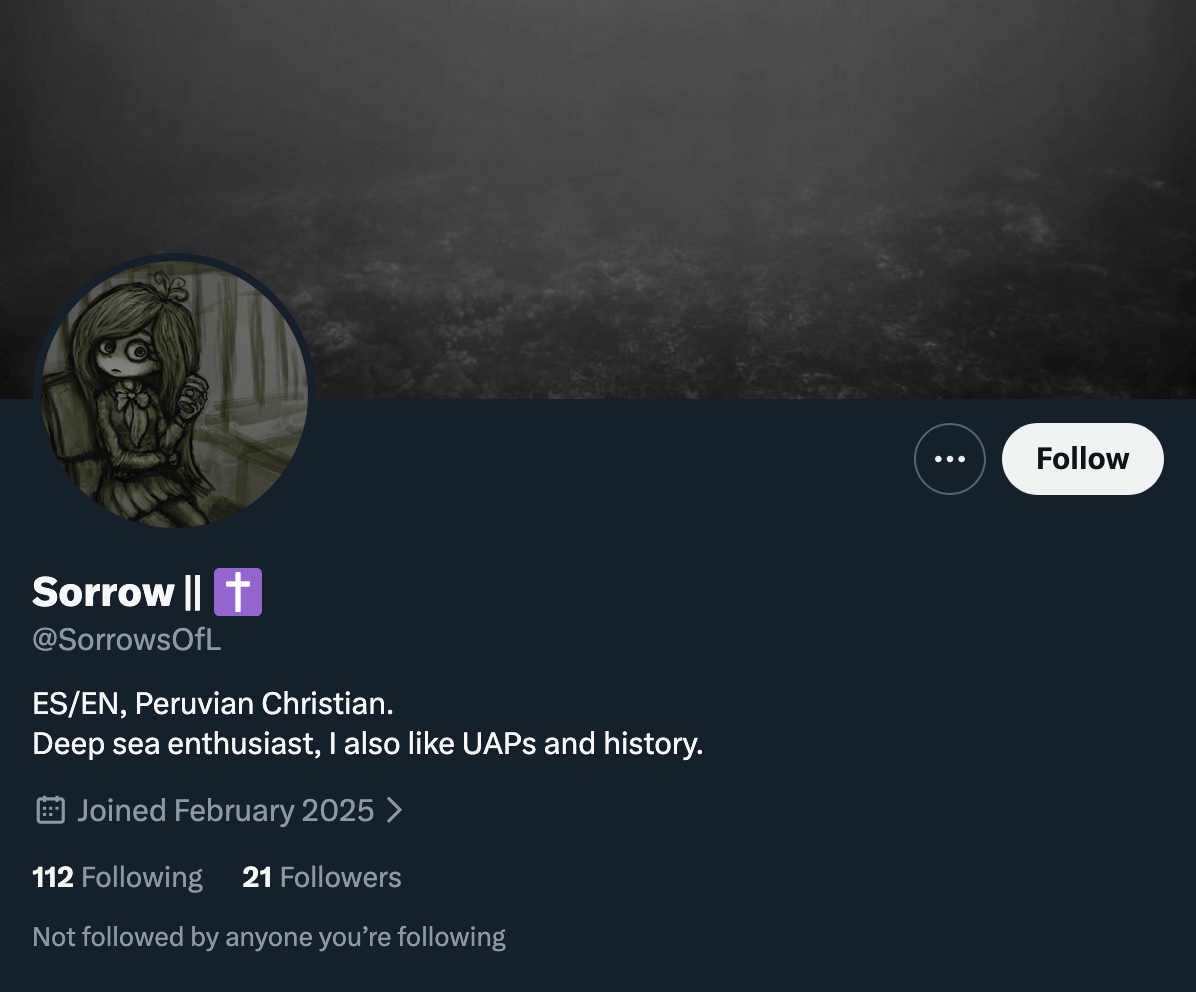Click the word Following label
The height and width of the screenshot is (992, 1196).
click(x=142, y=878)
